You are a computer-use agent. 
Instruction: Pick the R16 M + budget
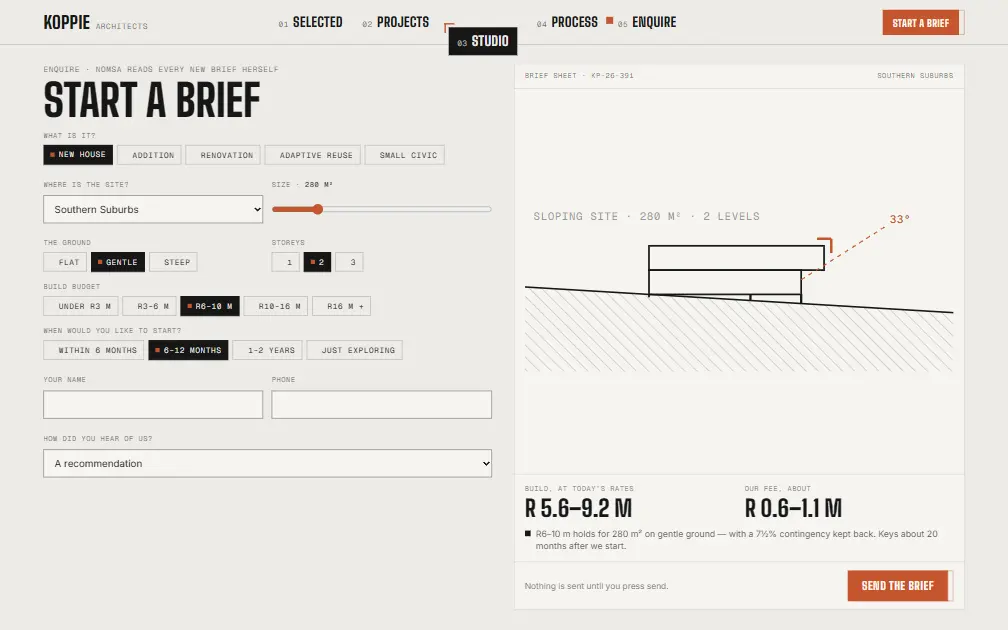(341, 306)
